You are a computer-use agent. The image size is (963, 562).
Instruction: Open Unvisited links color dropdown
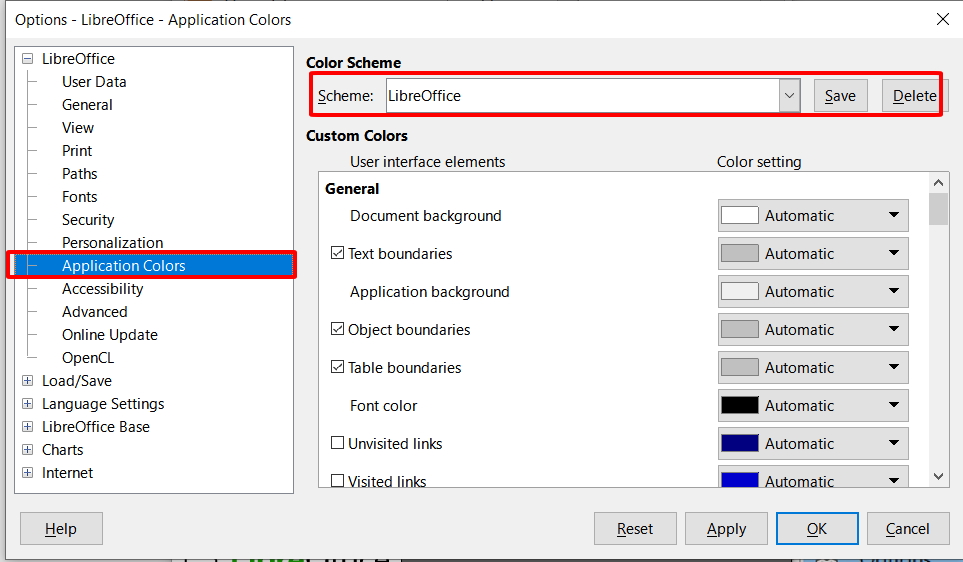[813, 443]
